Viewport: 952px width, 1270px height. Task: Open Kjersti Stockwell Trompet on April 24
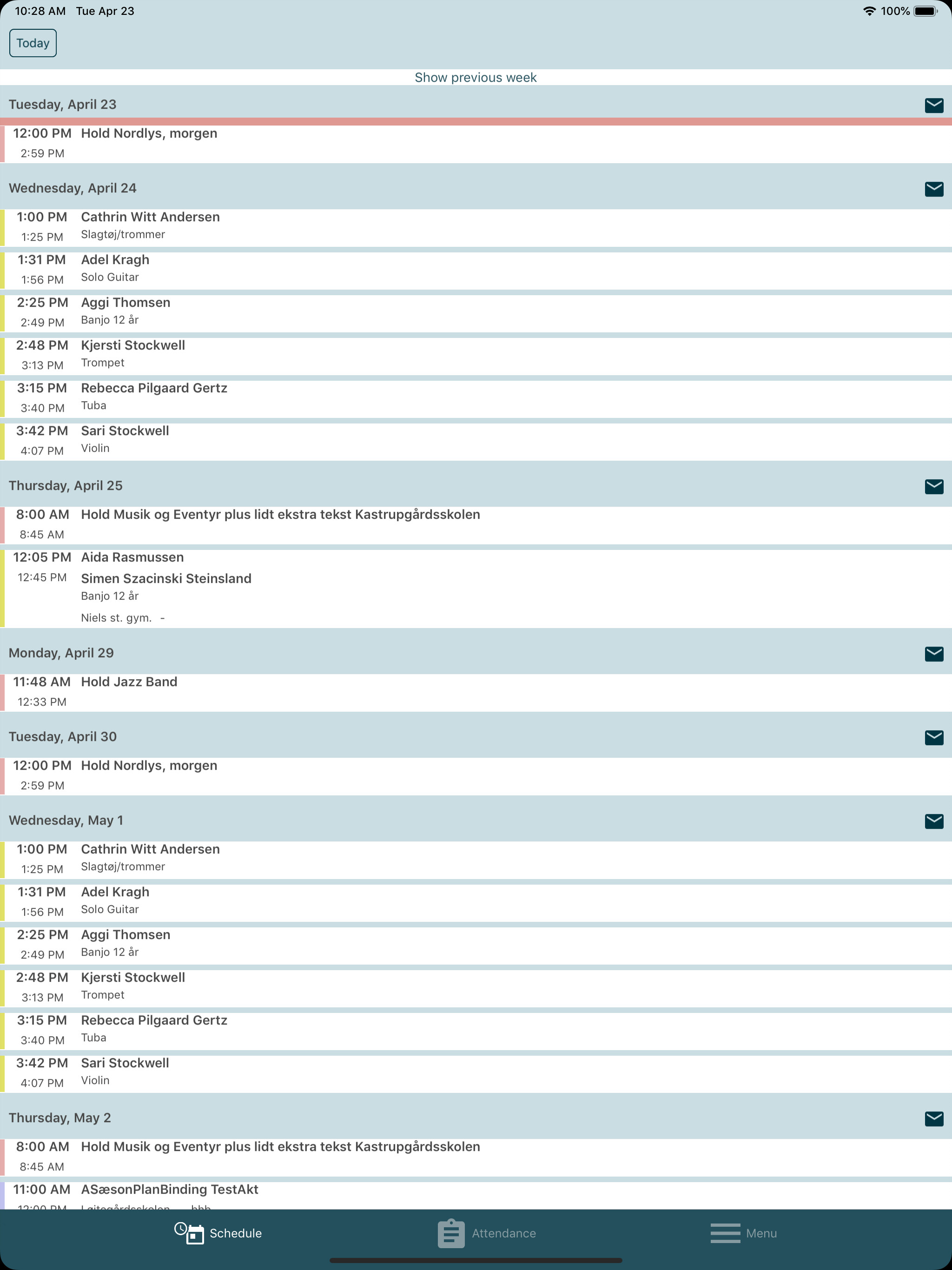tap(476, 356)
